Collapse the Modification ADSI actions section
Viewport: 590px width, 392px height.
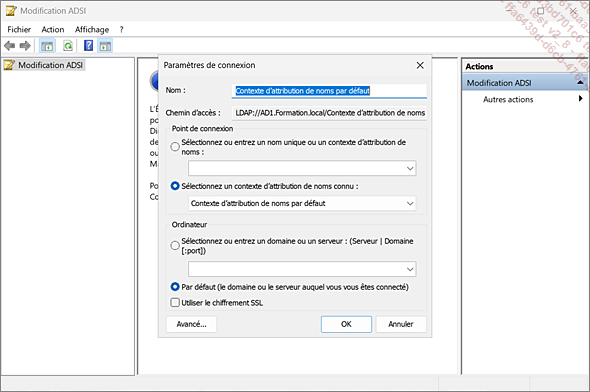click(x=581, y=83)
